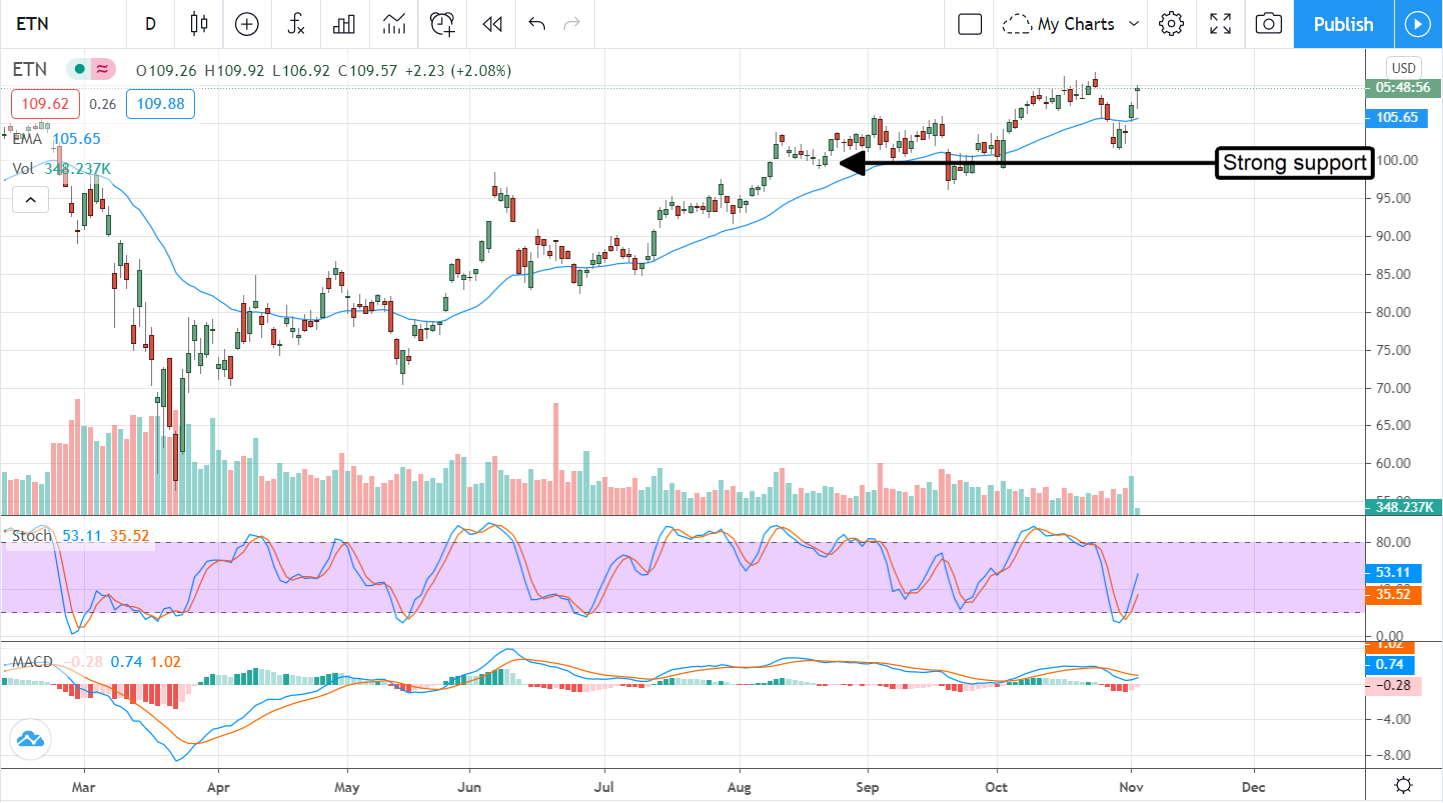Select the Strong support text annotation
The image size is (1443, 803).
pyautogui.click(x=1295, y=163)
